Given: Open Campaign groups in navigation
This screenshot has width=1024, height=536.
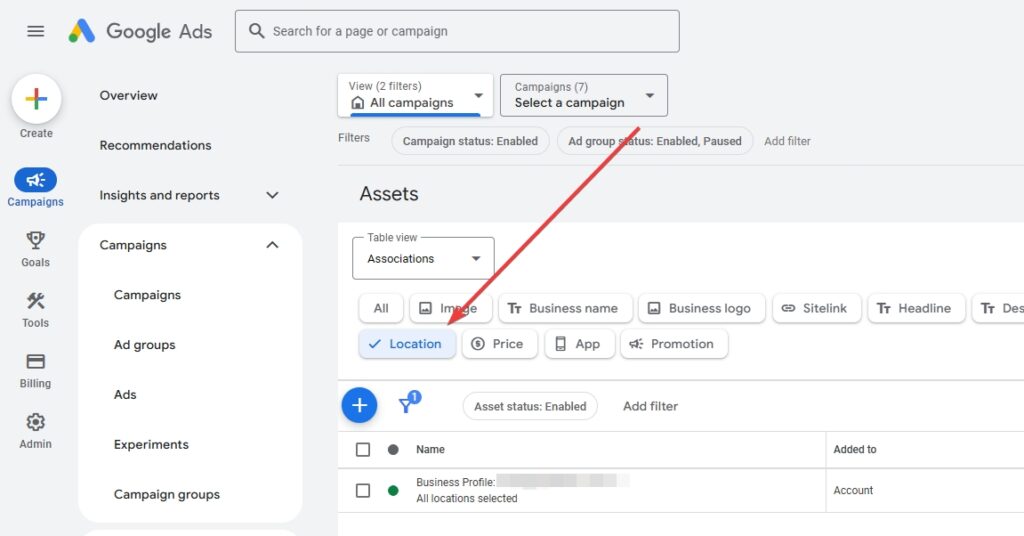Looking at the screenshot, I should [167, 494].
